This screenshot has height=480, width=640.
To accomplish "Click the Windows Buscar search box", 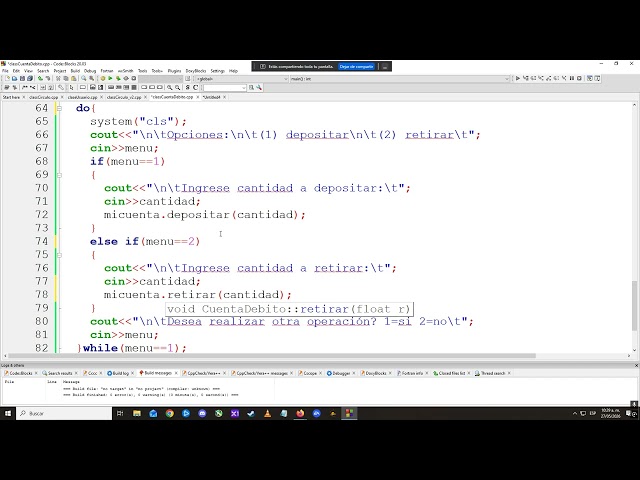I will click(64, 413).
